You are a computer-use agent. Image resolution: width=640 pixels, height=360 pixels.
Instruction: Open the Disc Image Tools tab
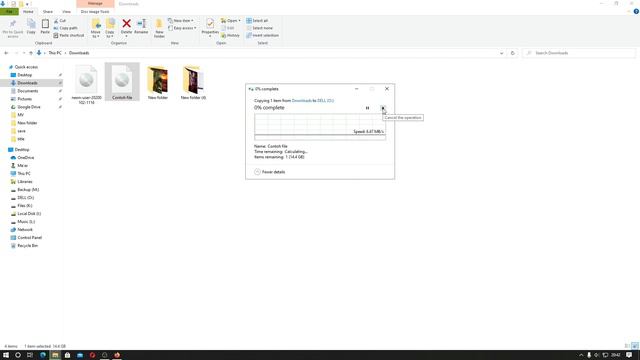coord(95,11)
